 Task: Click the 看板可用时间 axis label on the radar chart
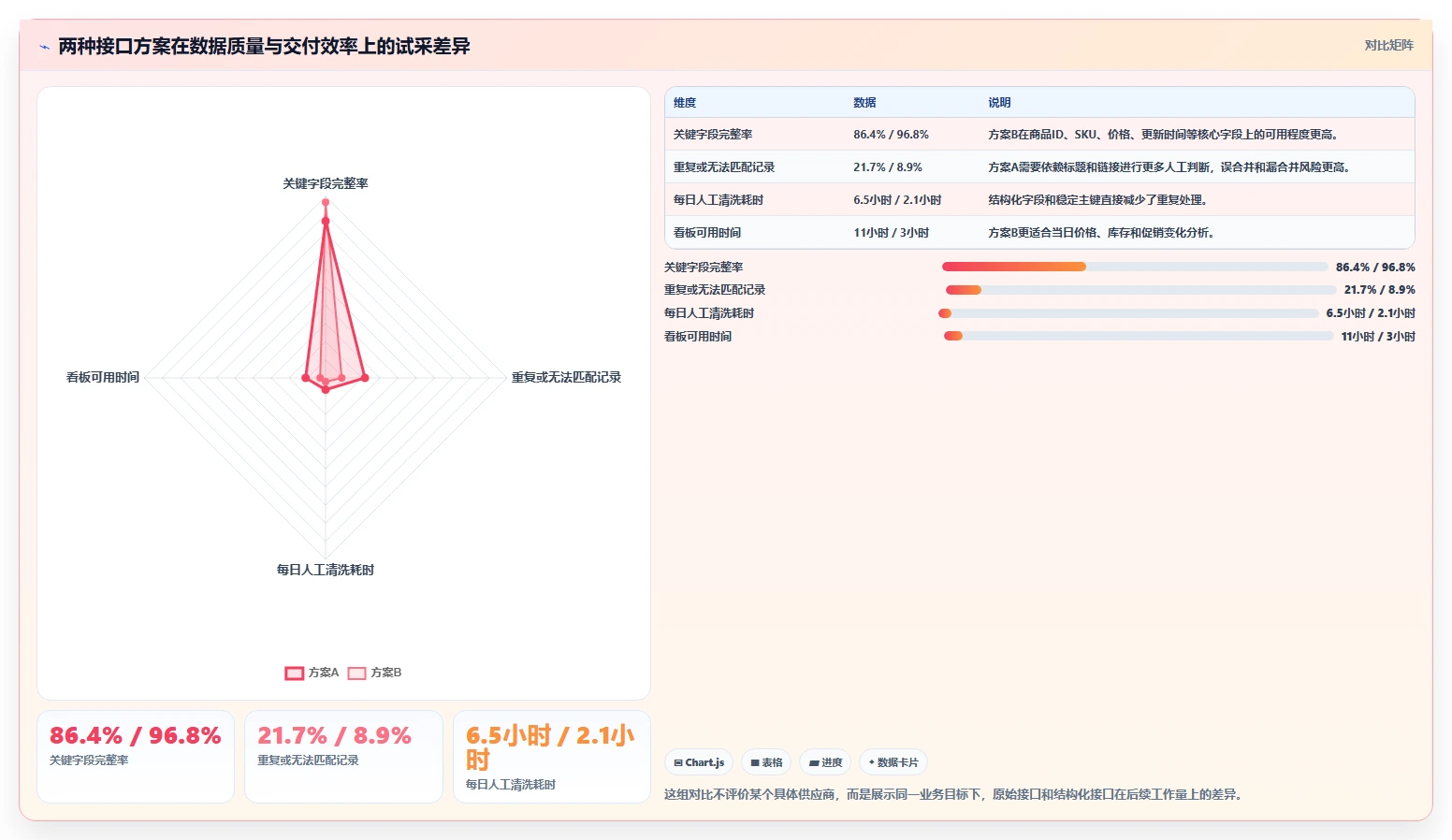click(x=103, y=377)
